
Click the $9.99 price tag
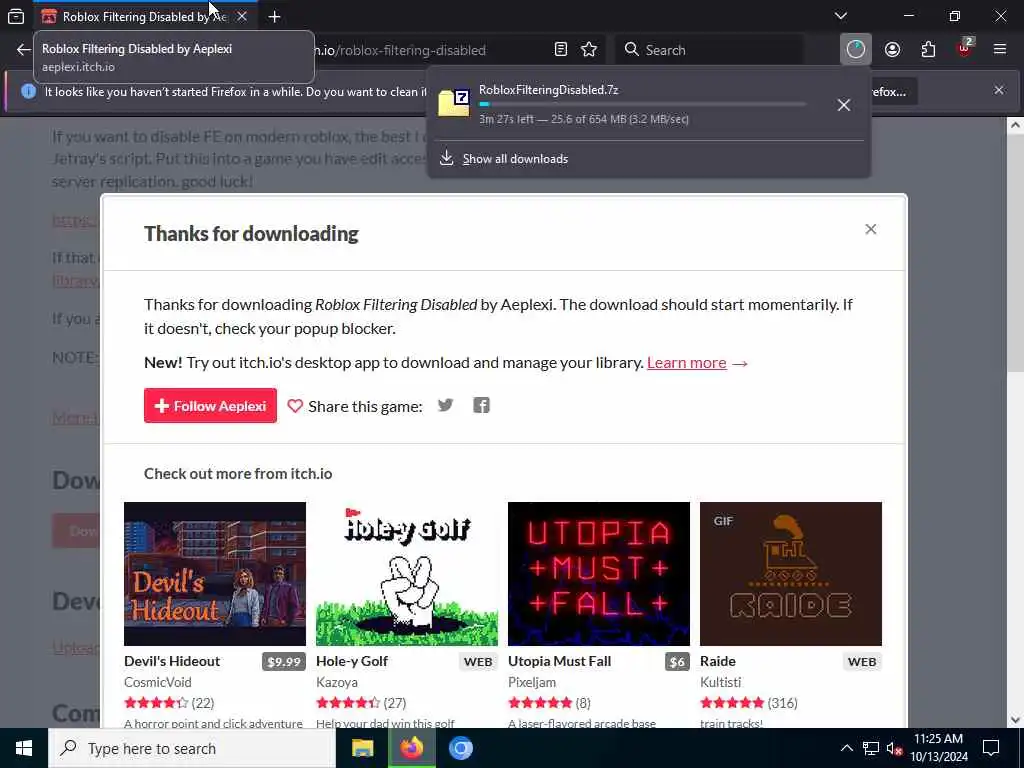coord(284,662)
